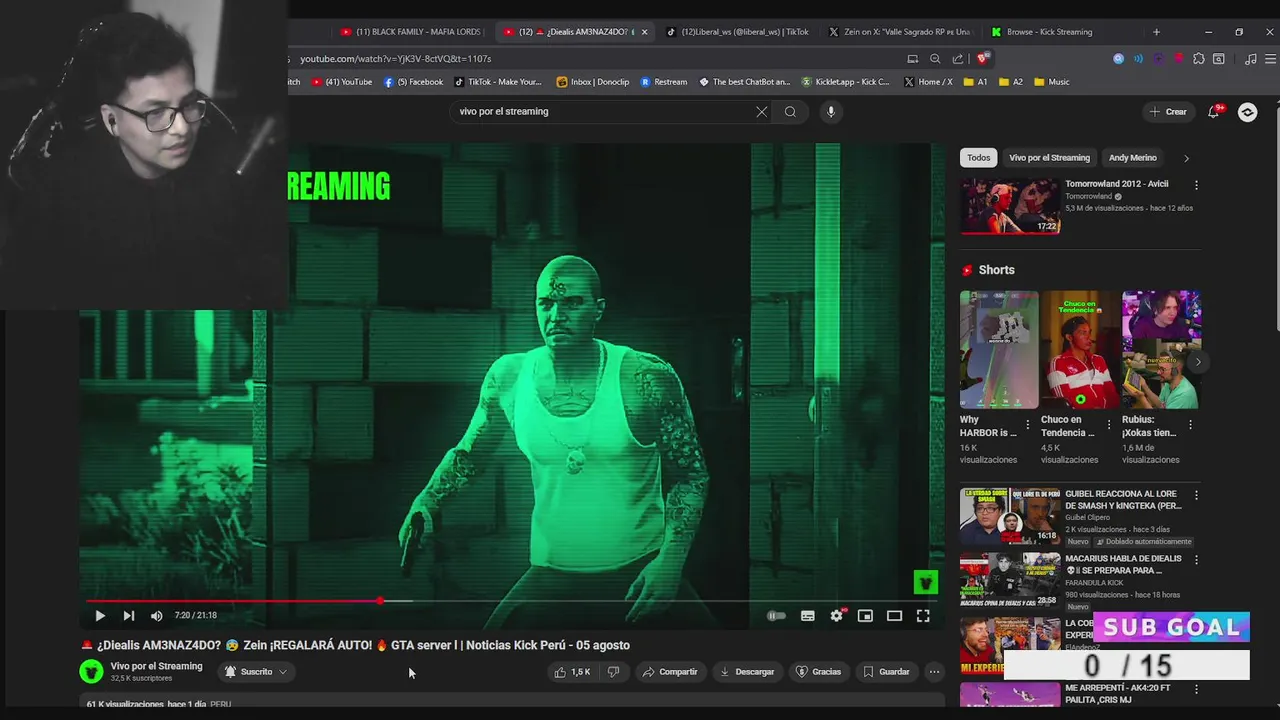Open options for ME ARREPENTÍ video
The width and height of the screenshot is (1280, 720).
(x=1196, y=690)
